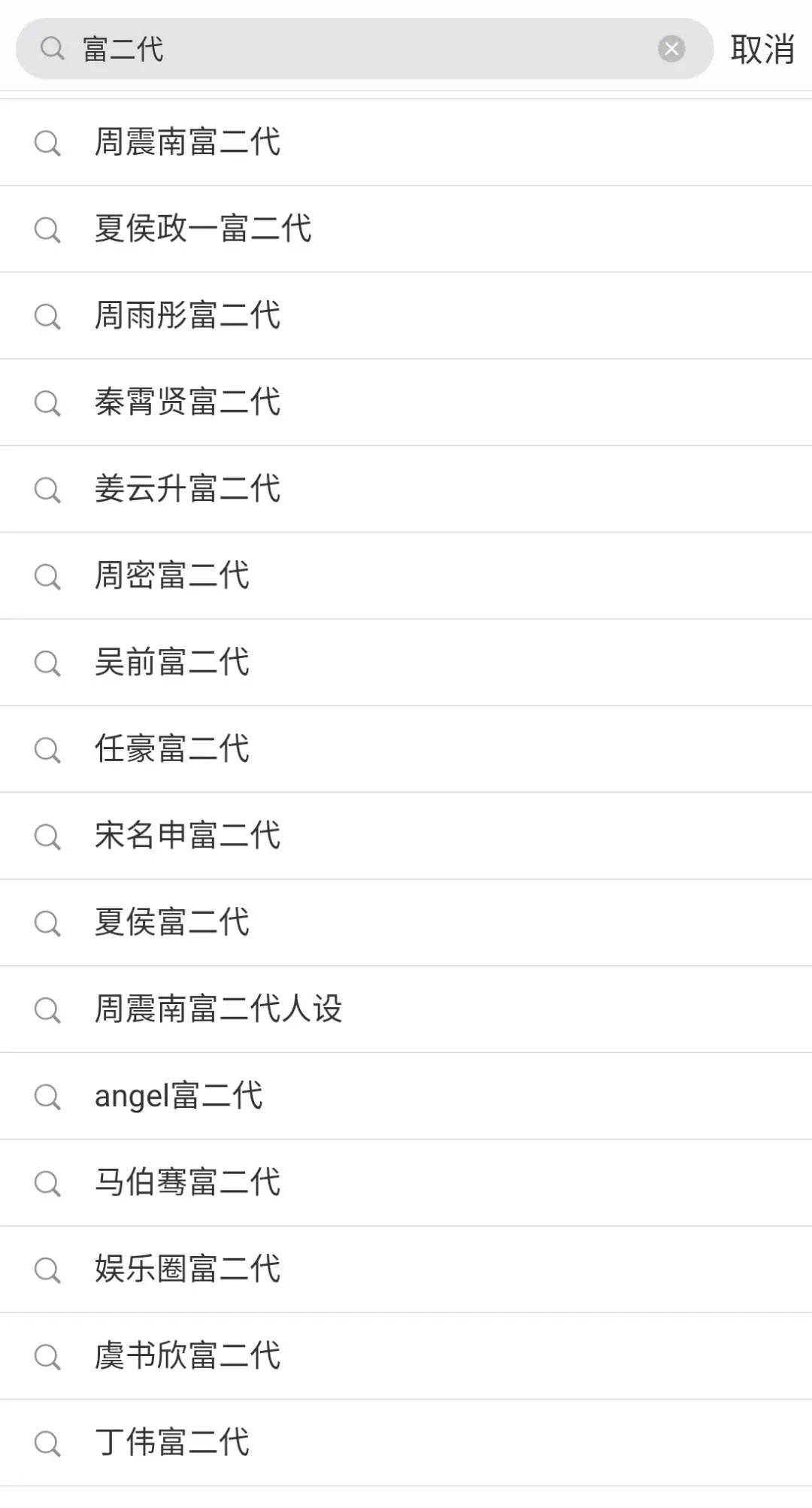
Task: Select suggestion 周密富二代
Action: tap(171, 576)
